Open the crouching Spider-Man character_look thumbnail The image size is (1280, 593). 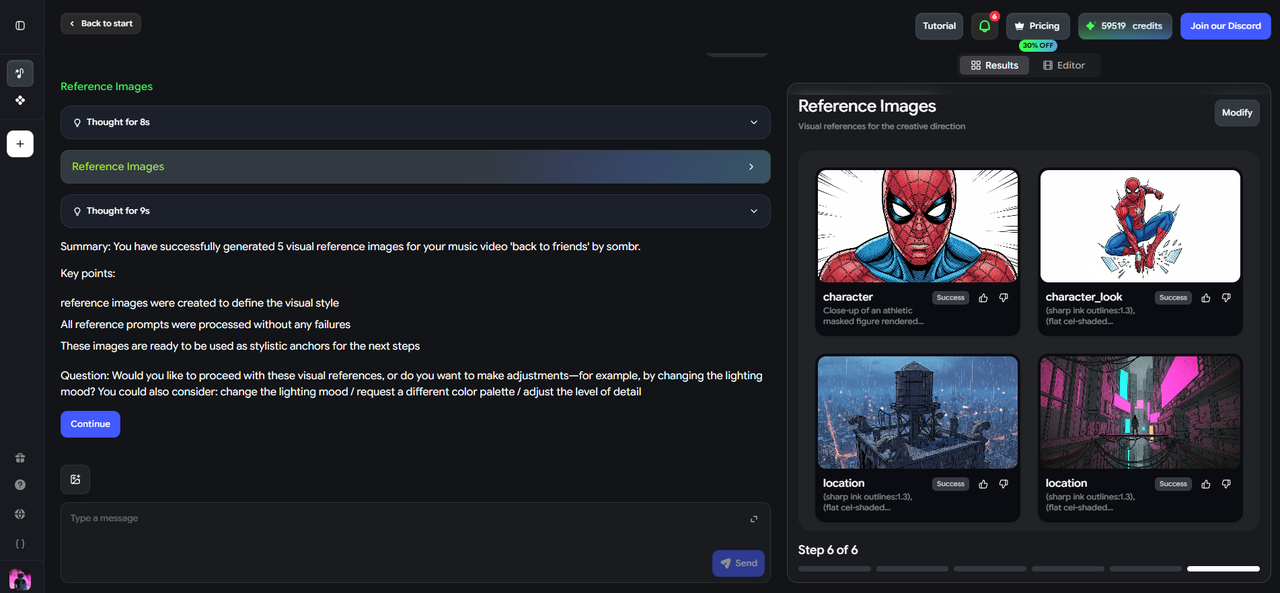(1140, 226)
